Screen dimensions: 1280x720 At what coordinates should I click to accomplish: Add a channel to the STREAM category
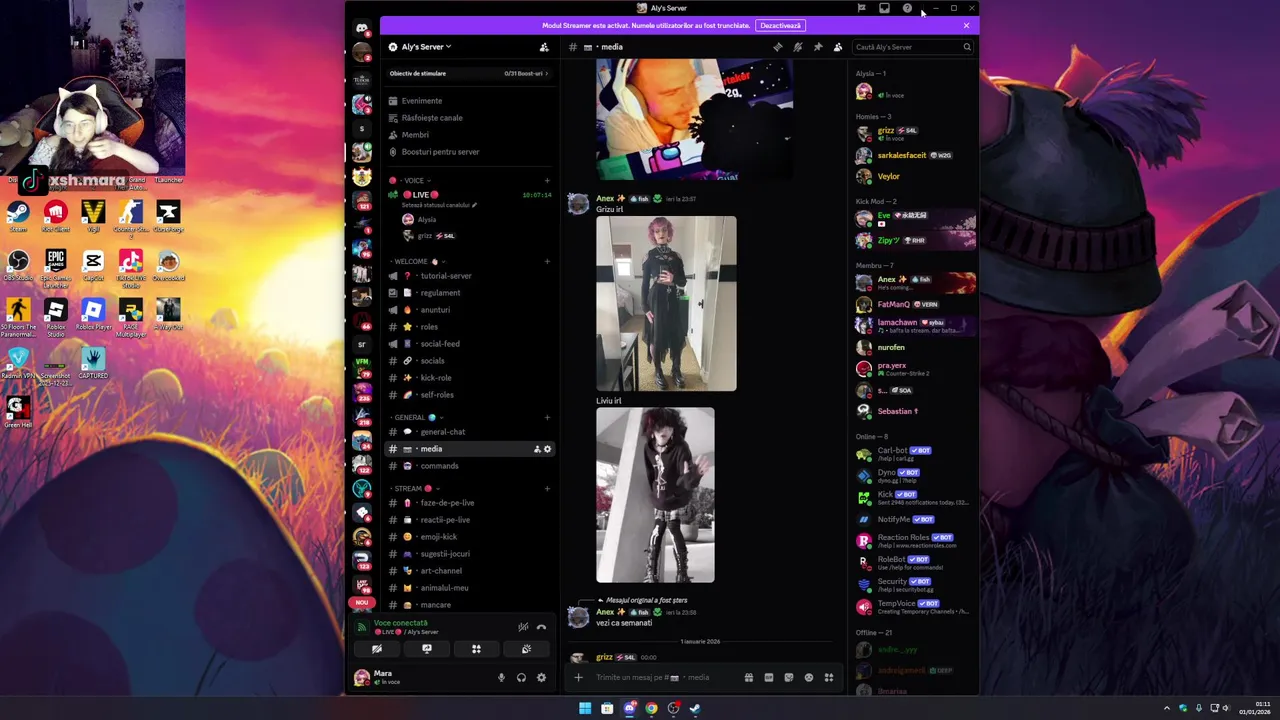pos(547,489)
